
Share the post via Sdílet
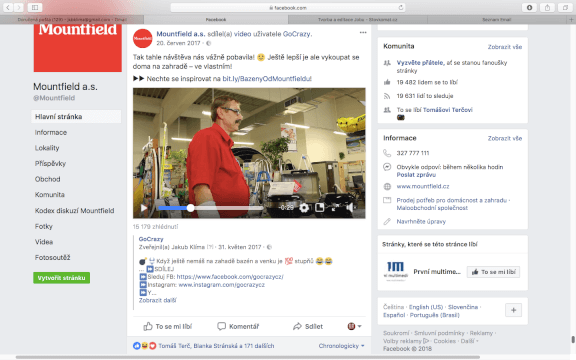pyautogui.click(x=308, y=326)
